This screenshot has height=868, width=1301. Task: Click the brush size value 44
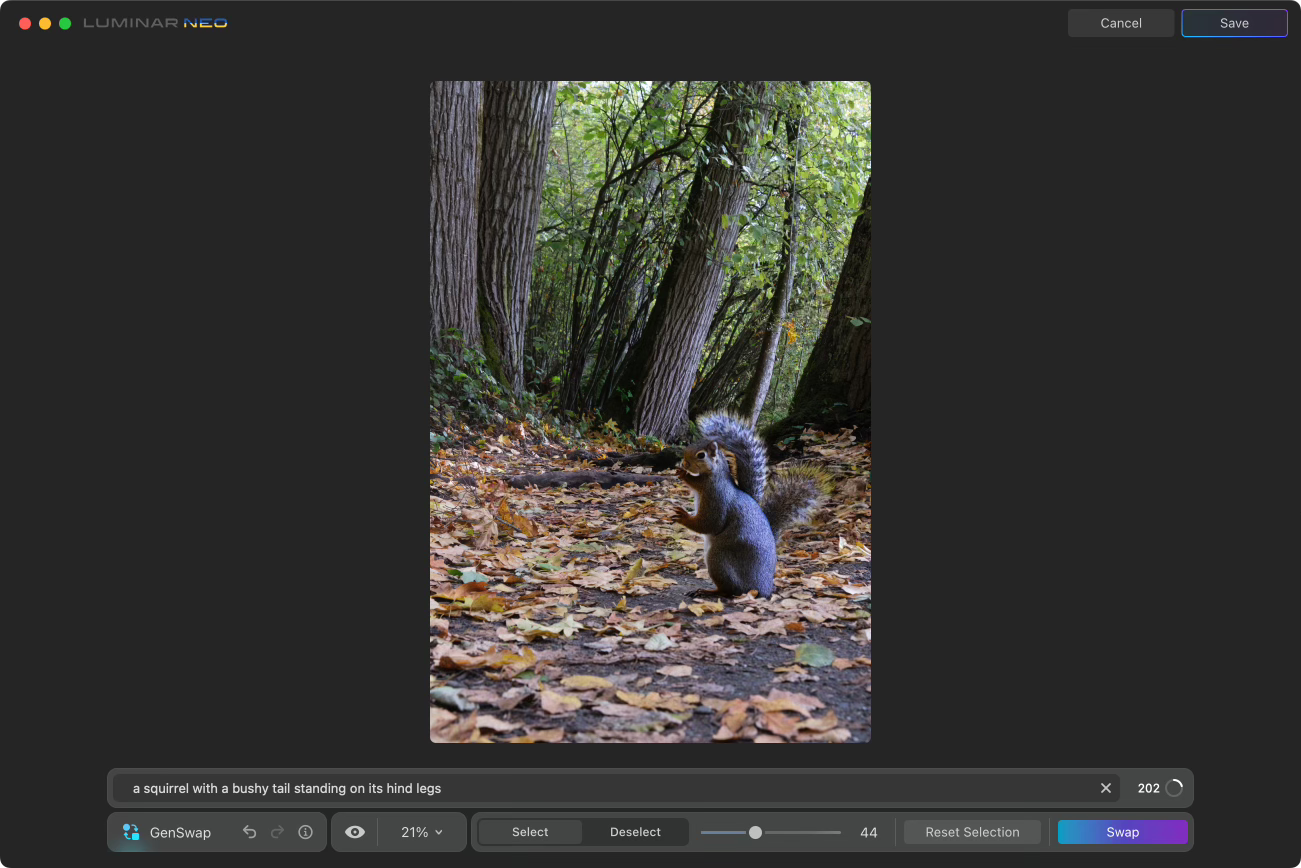pyautogui.click(x=869, y=832)
